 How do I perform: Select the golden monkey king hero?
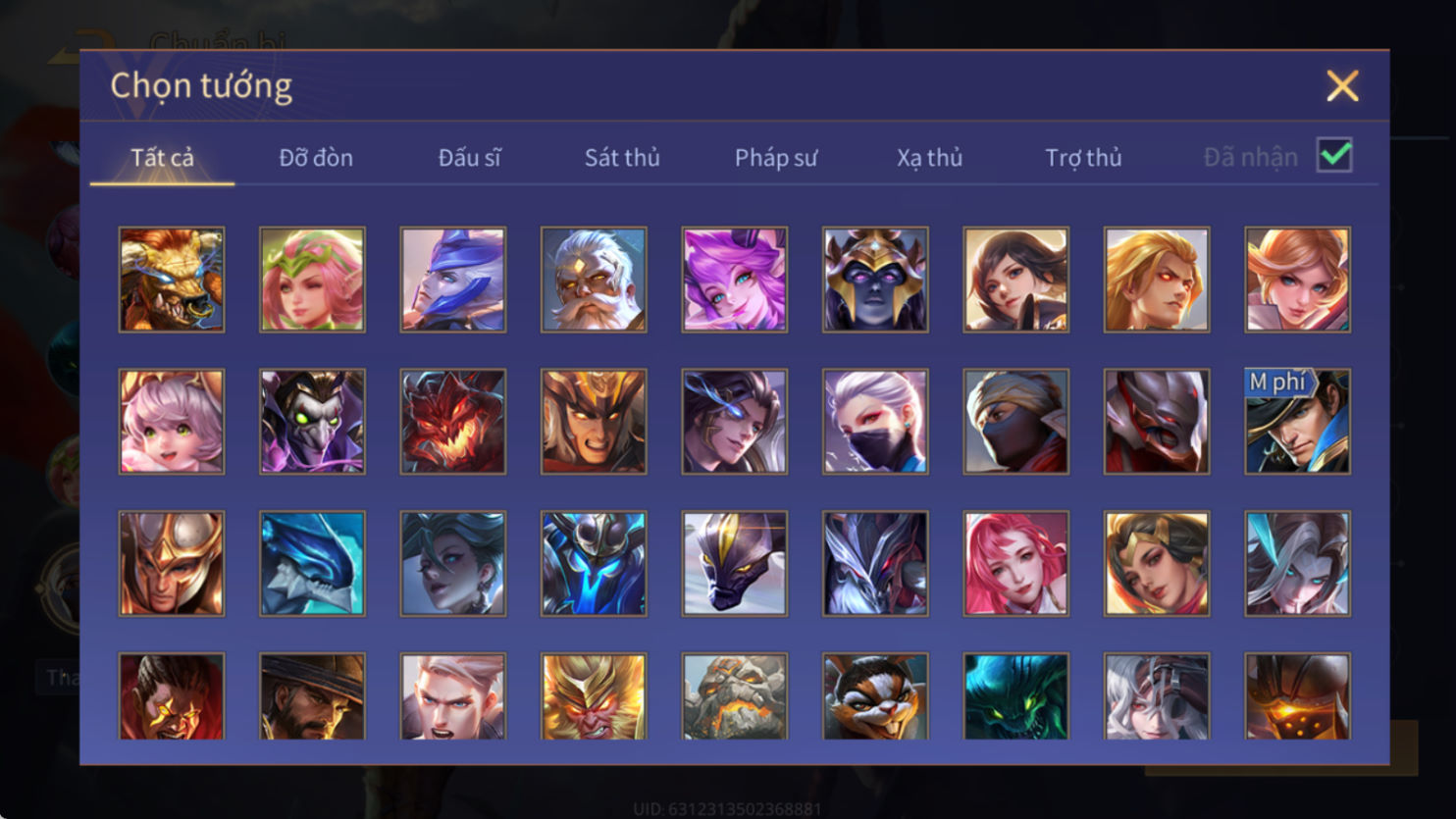[x=594, y=696]
